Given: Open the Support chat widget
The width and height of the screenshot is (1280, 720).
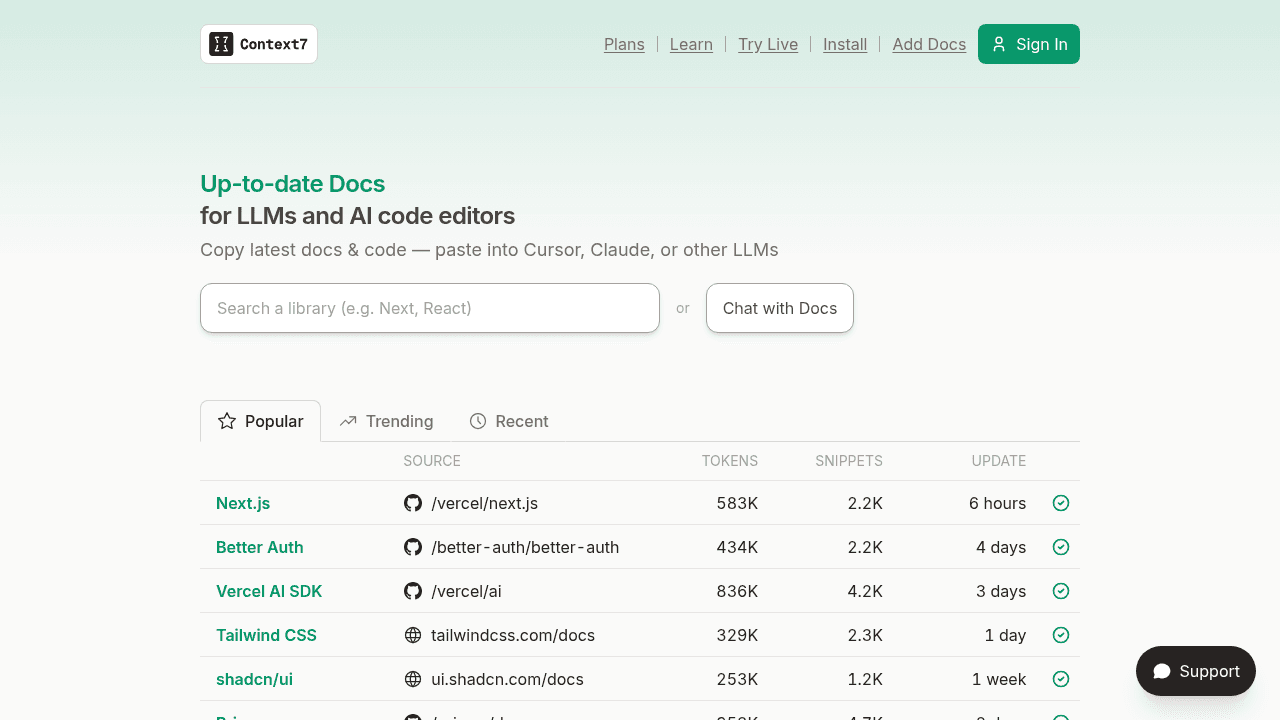Looking at the screenshot, I should (1195, 671).
